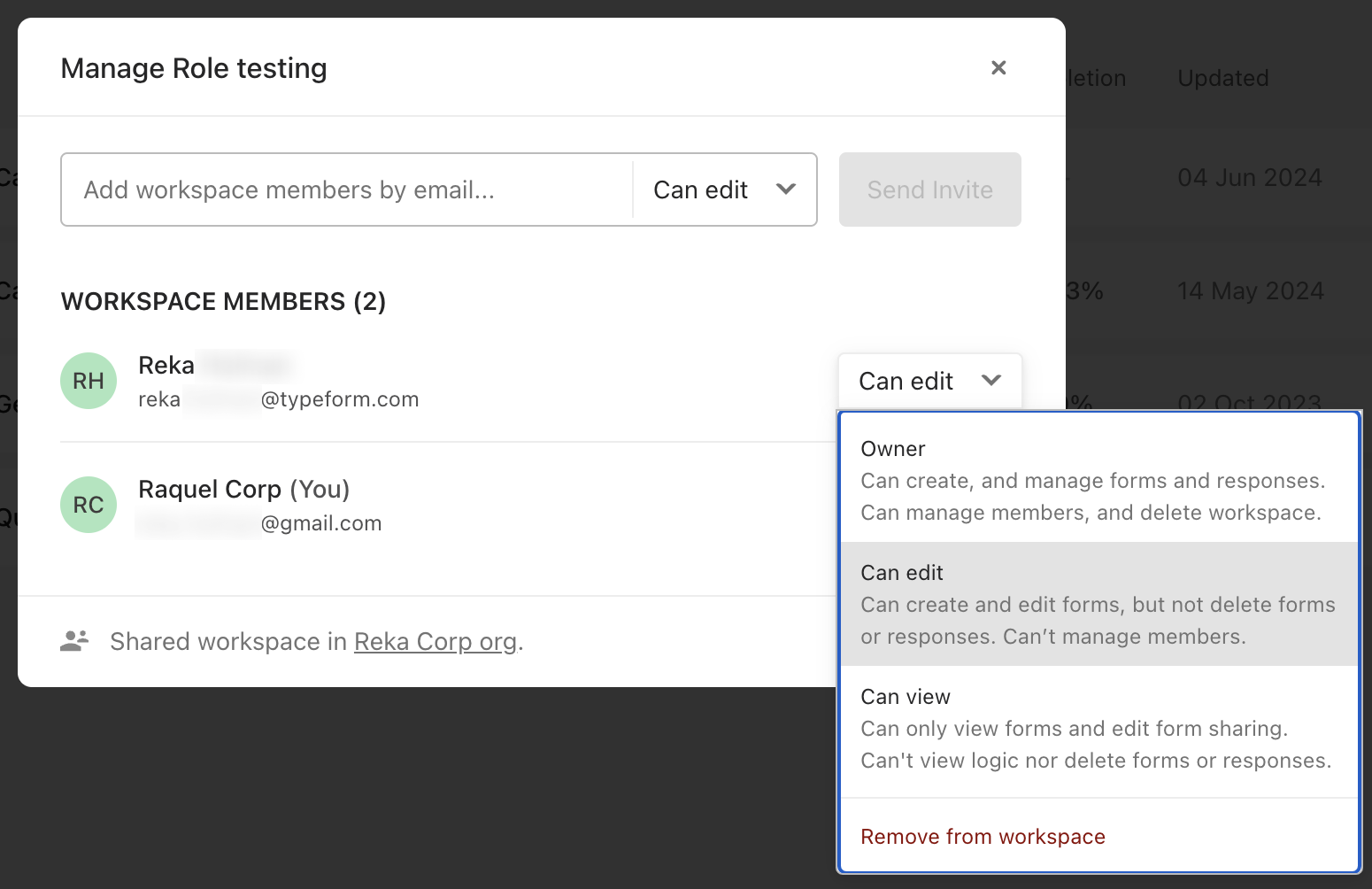Click the WORKSPACE MEMBERS (2) heading

coord(223,301)
